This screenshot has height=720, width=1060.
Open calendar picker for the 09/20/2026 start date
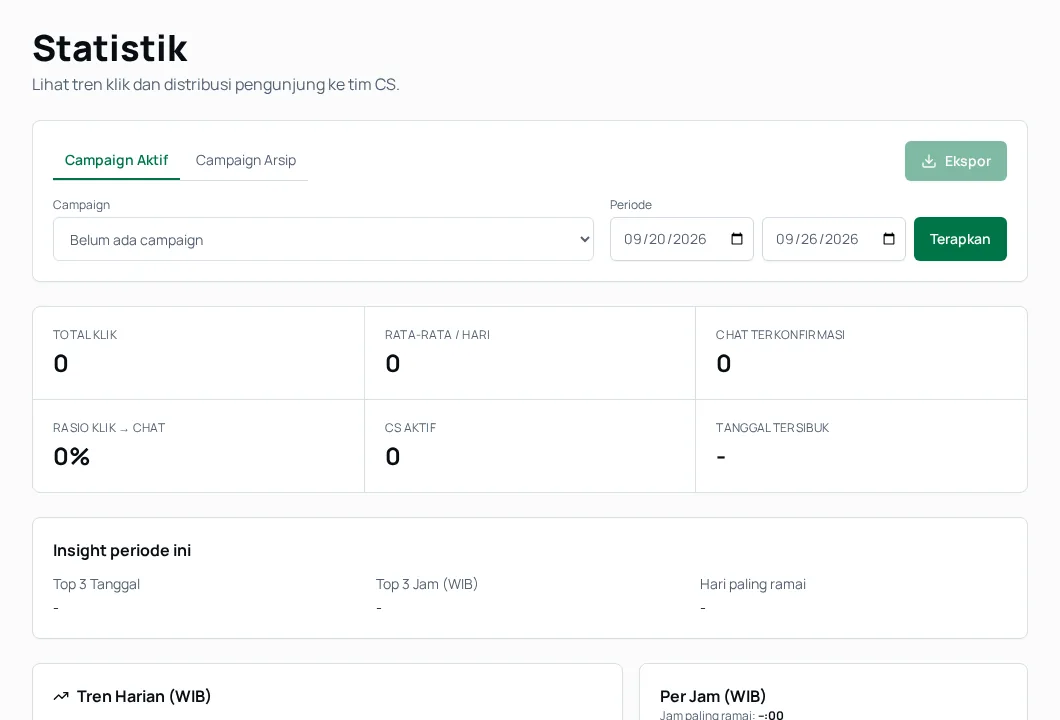(x=737, y=239)
